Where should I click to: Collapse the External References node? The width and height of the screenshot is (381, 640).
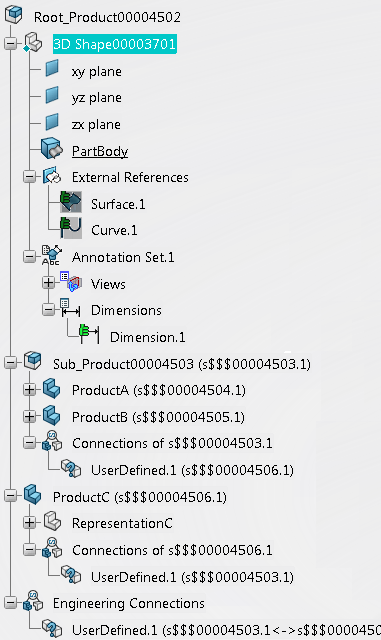tap(29, 177)
